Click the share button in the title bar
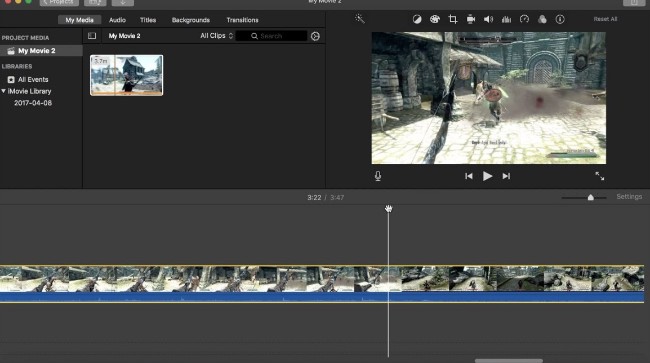650x363 pixels. tap(634, 2)
